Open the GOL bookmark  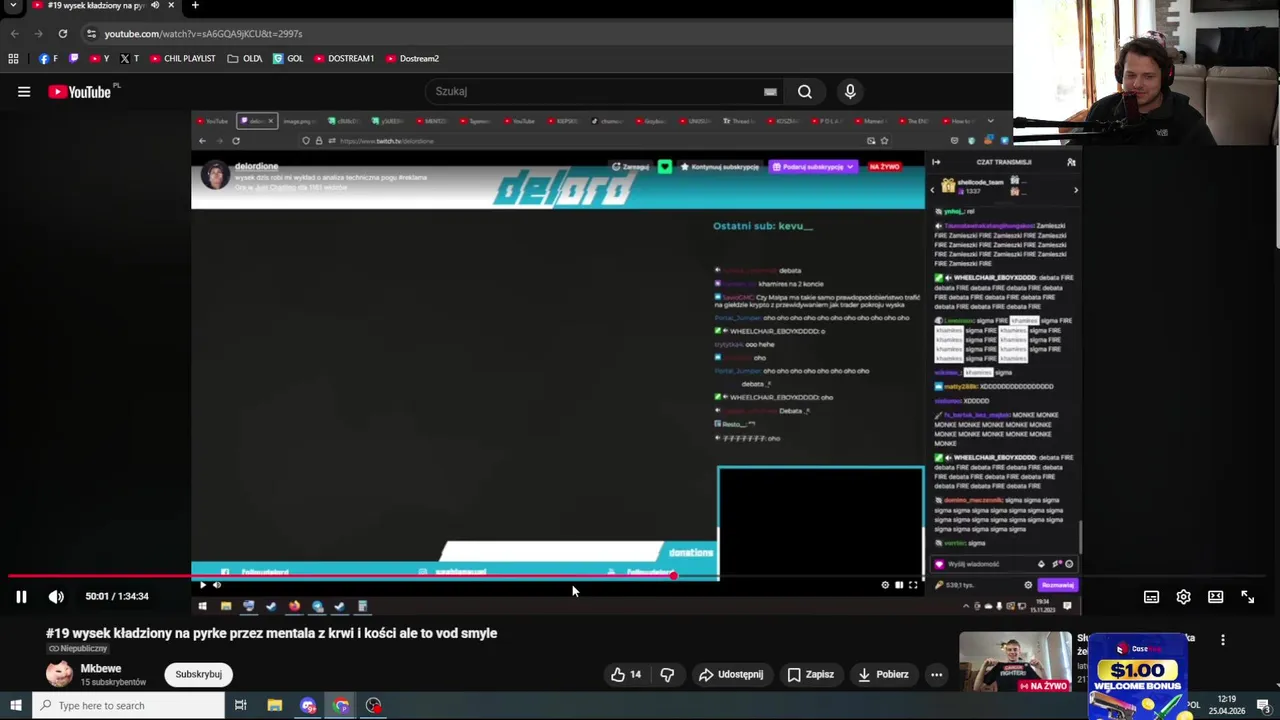point(288,58)
